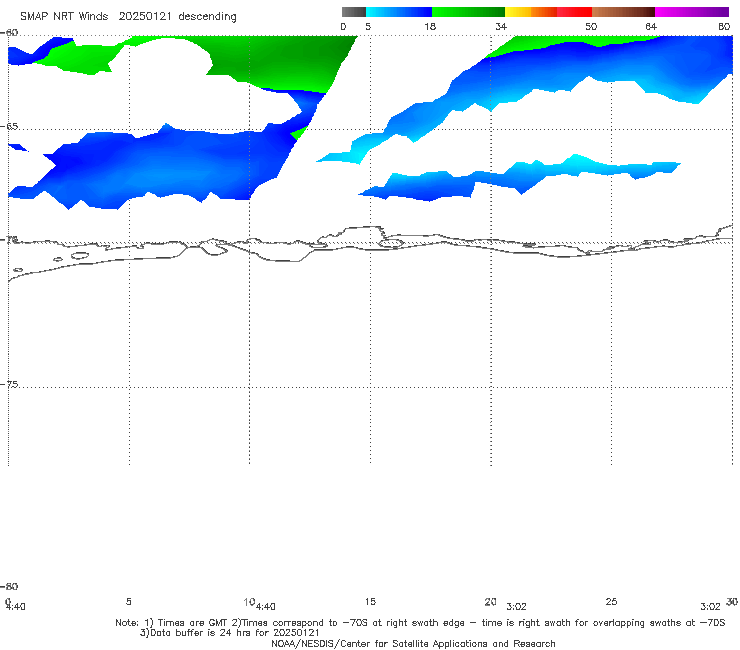Screen dimensions: 740x650
Task: Select the magenta-purple segment of the color bar
Action: [692, 12]
